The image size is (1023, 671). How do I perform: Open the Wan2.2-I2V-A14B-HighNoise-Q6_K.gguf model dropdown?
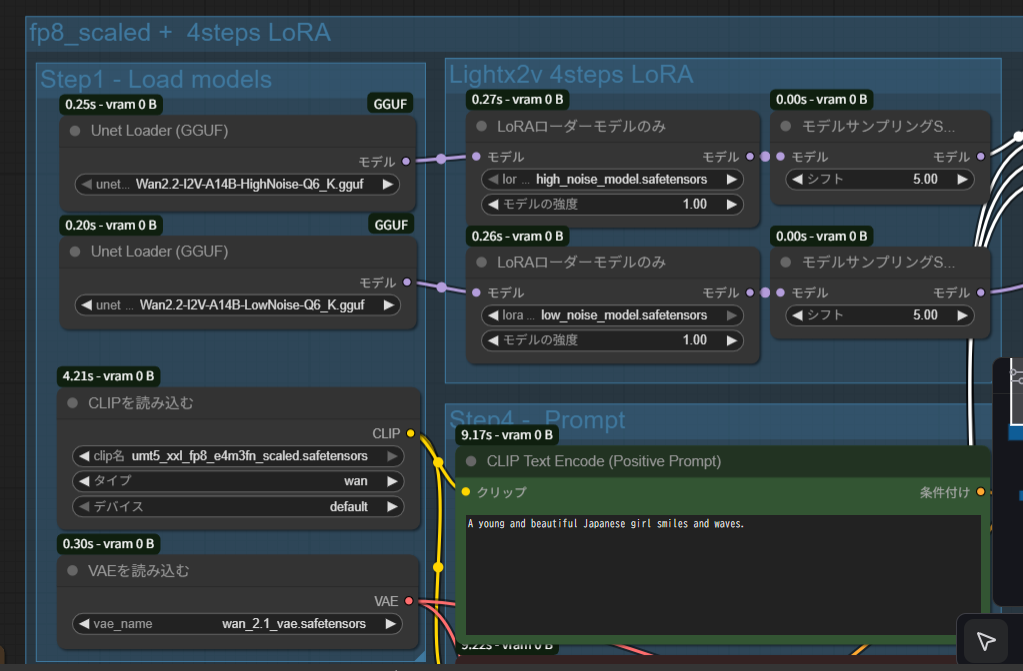click(x=237, y=185)
